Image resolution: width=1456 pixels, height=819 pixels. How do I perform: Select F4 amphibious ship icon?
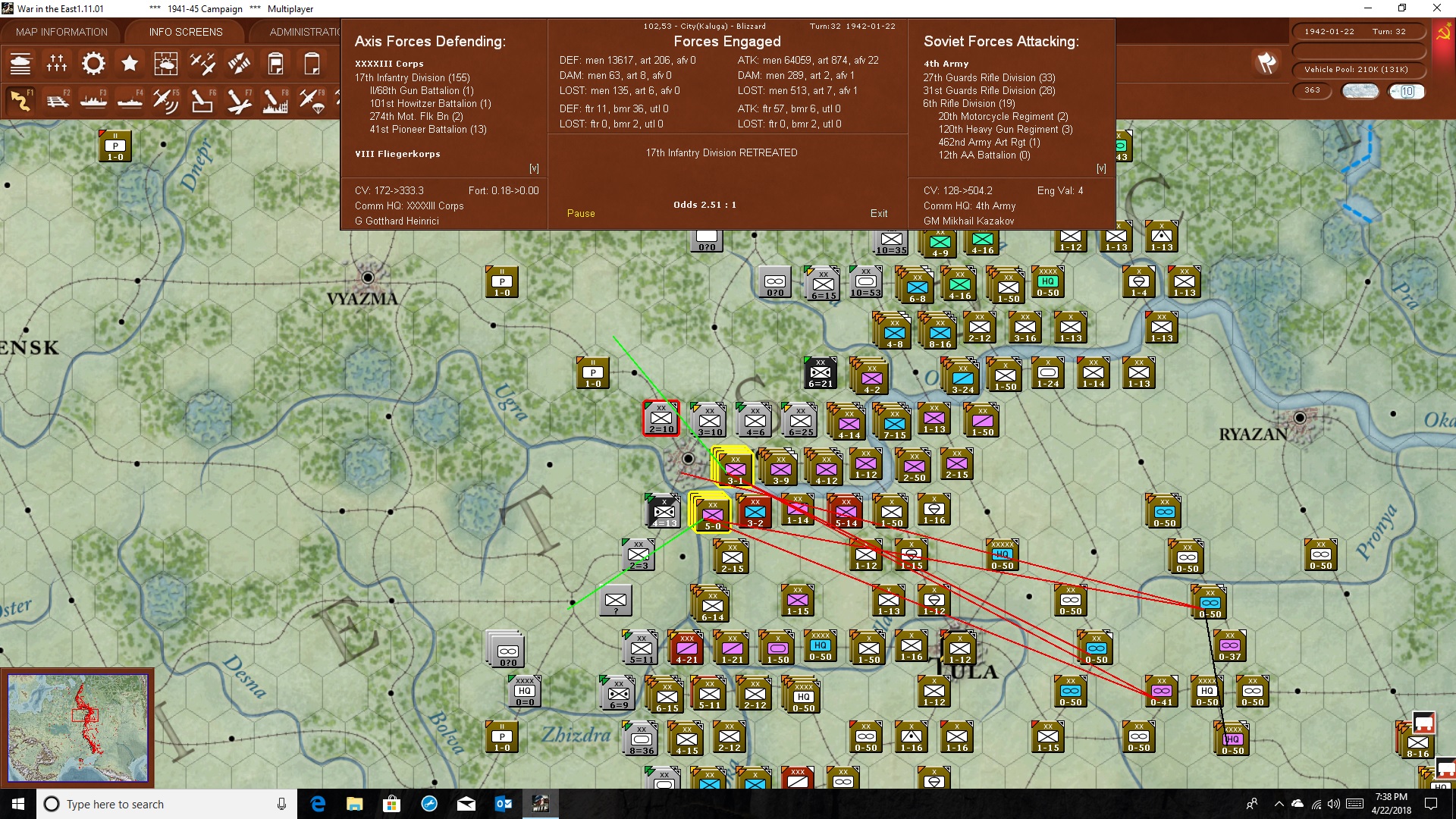coord(130,100)
